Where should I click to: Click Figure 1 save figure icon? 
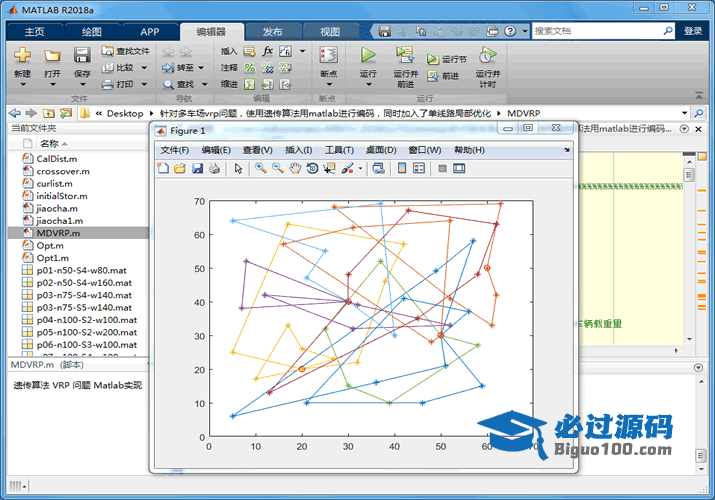click(x=197, y=169)
